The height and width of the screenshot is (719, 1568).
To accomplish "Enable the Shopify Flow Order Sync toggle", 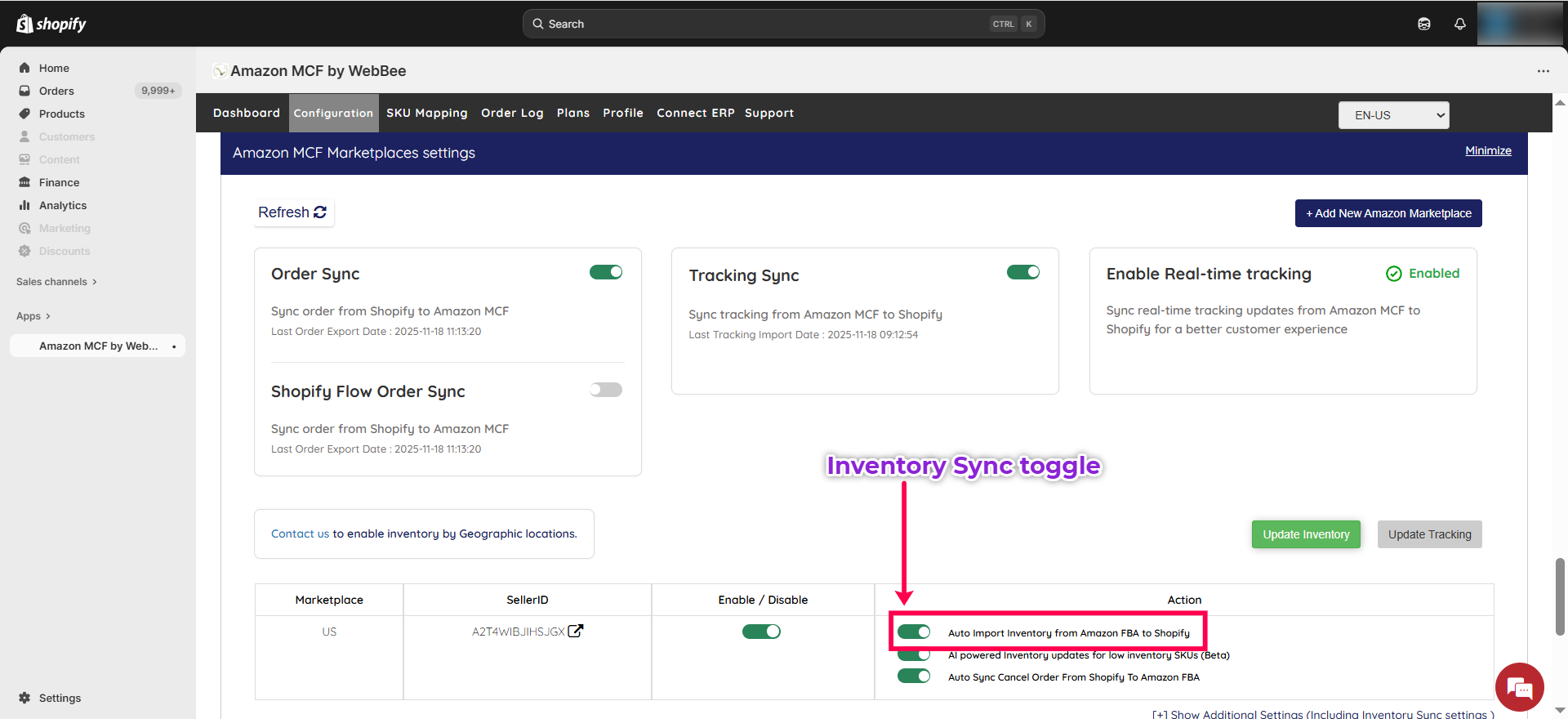I will coord(606,390).
